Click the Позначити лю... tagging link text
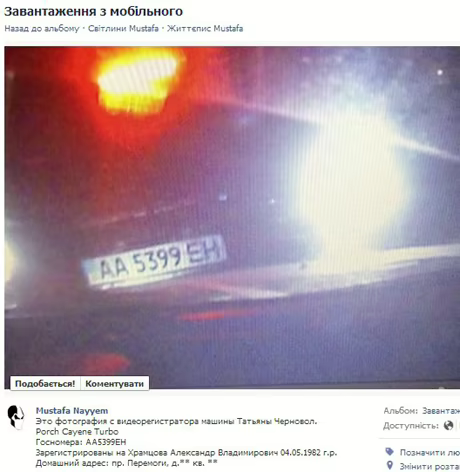Screen dimensions: 460x472 [430, 452]
